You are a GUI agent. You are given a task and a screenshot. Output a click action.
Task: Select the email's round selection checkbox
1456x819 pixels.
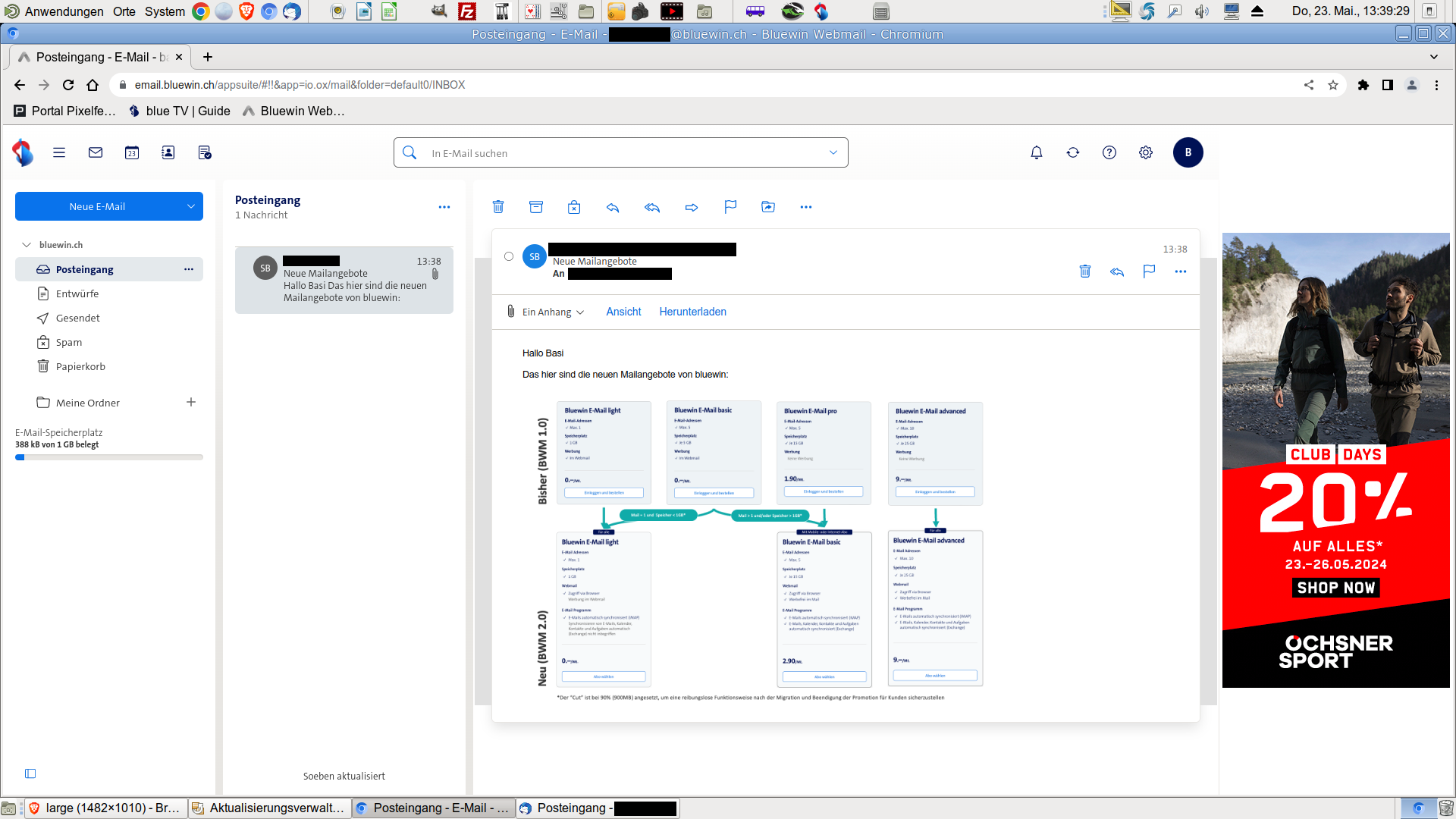[x=509, y=256]
